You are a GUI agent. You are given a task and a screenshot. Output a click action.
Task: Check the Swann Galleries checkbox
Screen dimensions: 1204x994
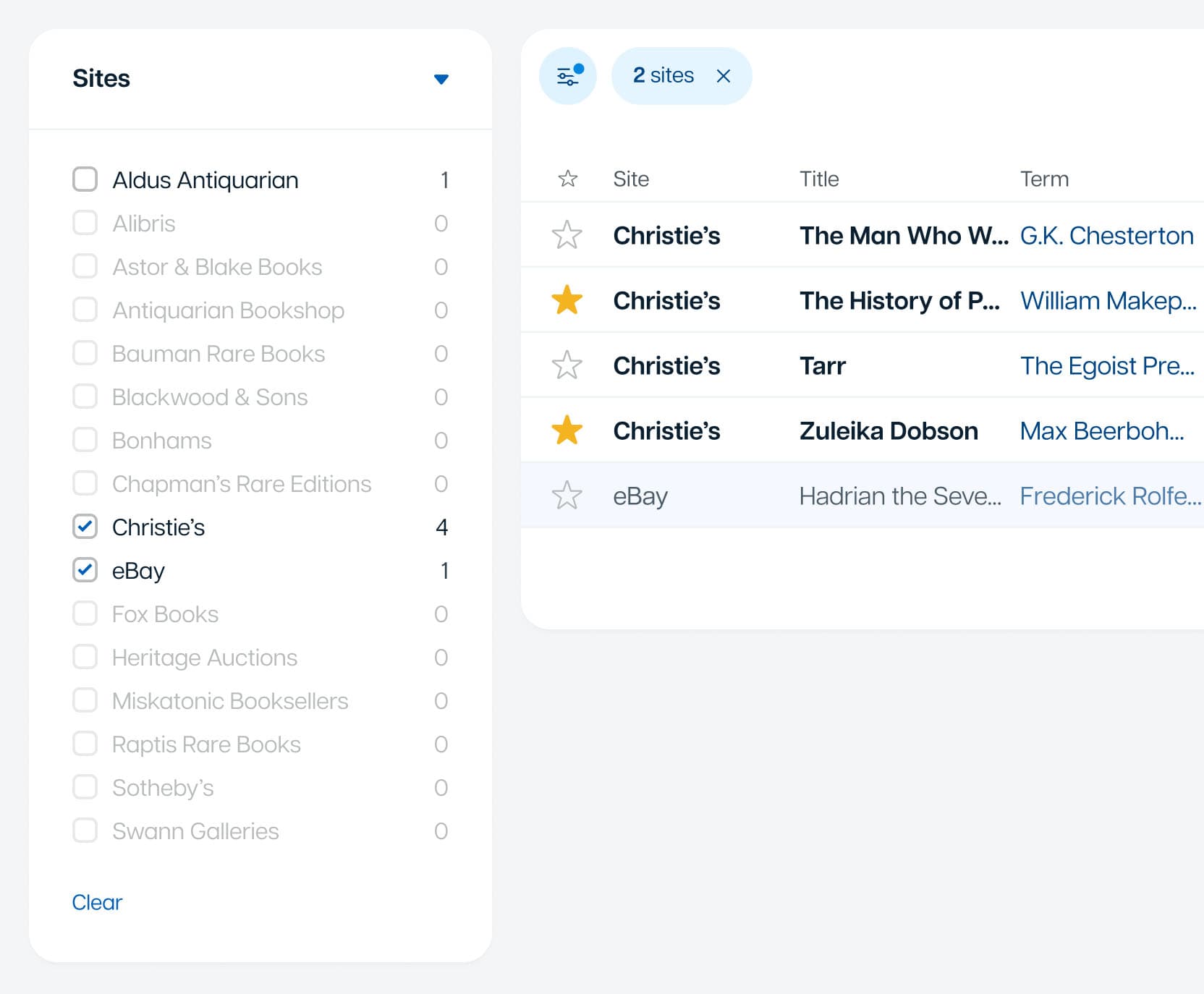coord(85,831)
